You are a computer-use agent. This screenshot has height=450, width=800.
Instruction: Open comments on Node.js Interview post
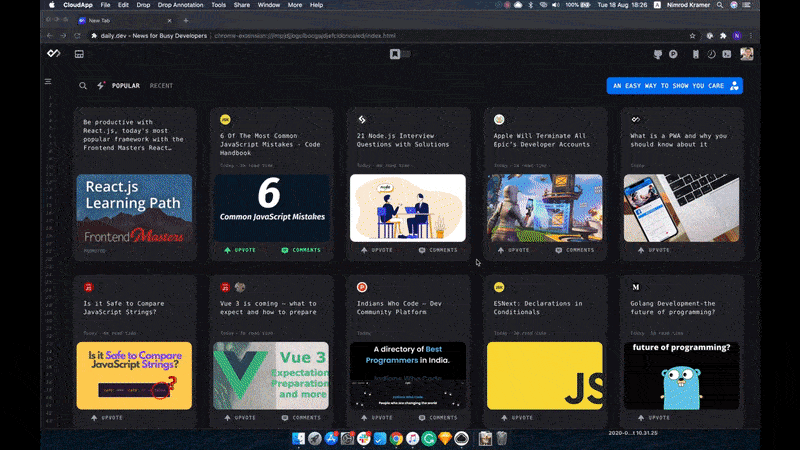(438, 250)
